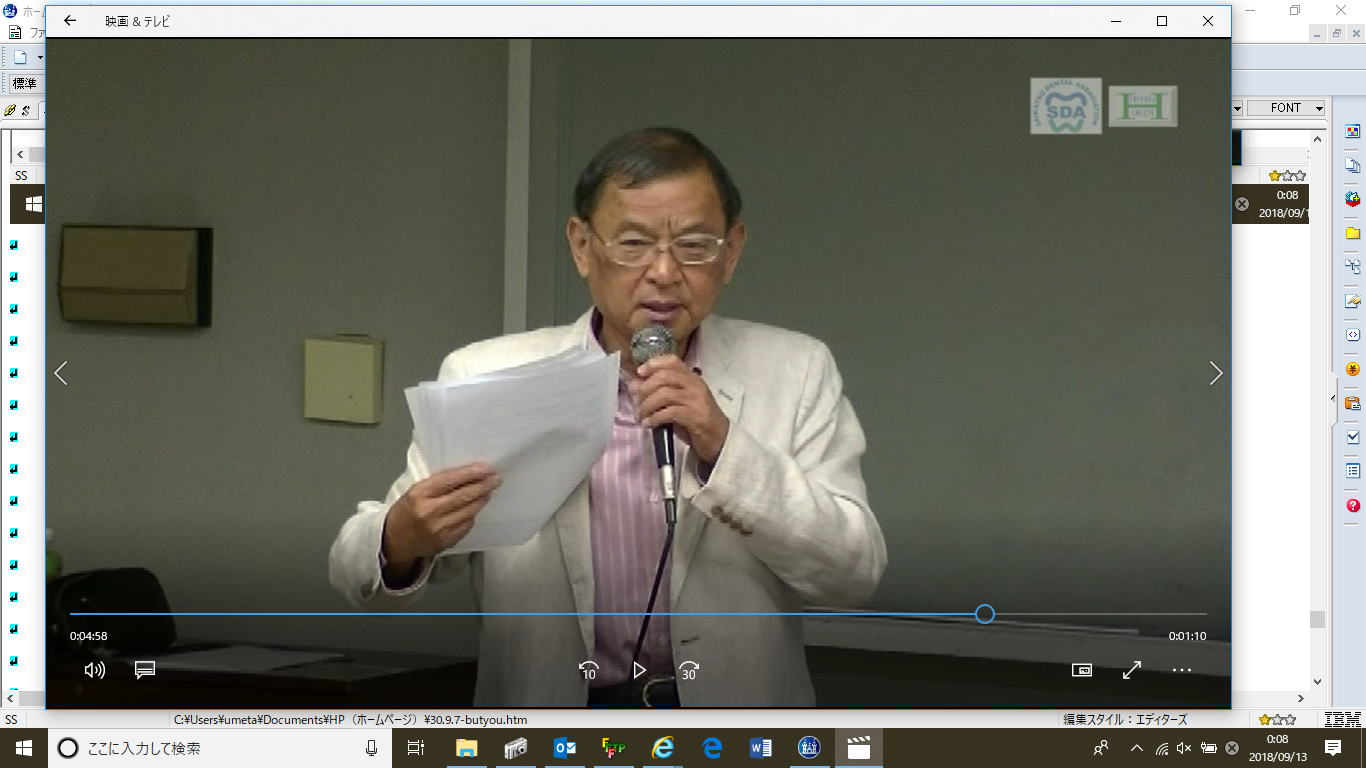
Task: Switch the video to mini view
Action: coord(1081,670)
